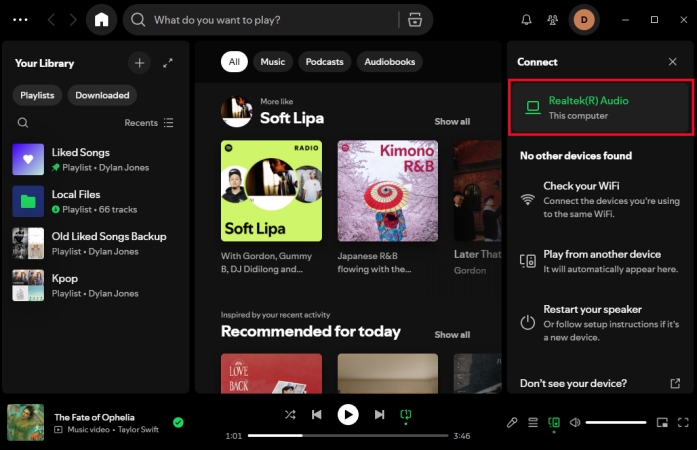
Task: Select the All filter tab
Action: (x=234, y=62)
